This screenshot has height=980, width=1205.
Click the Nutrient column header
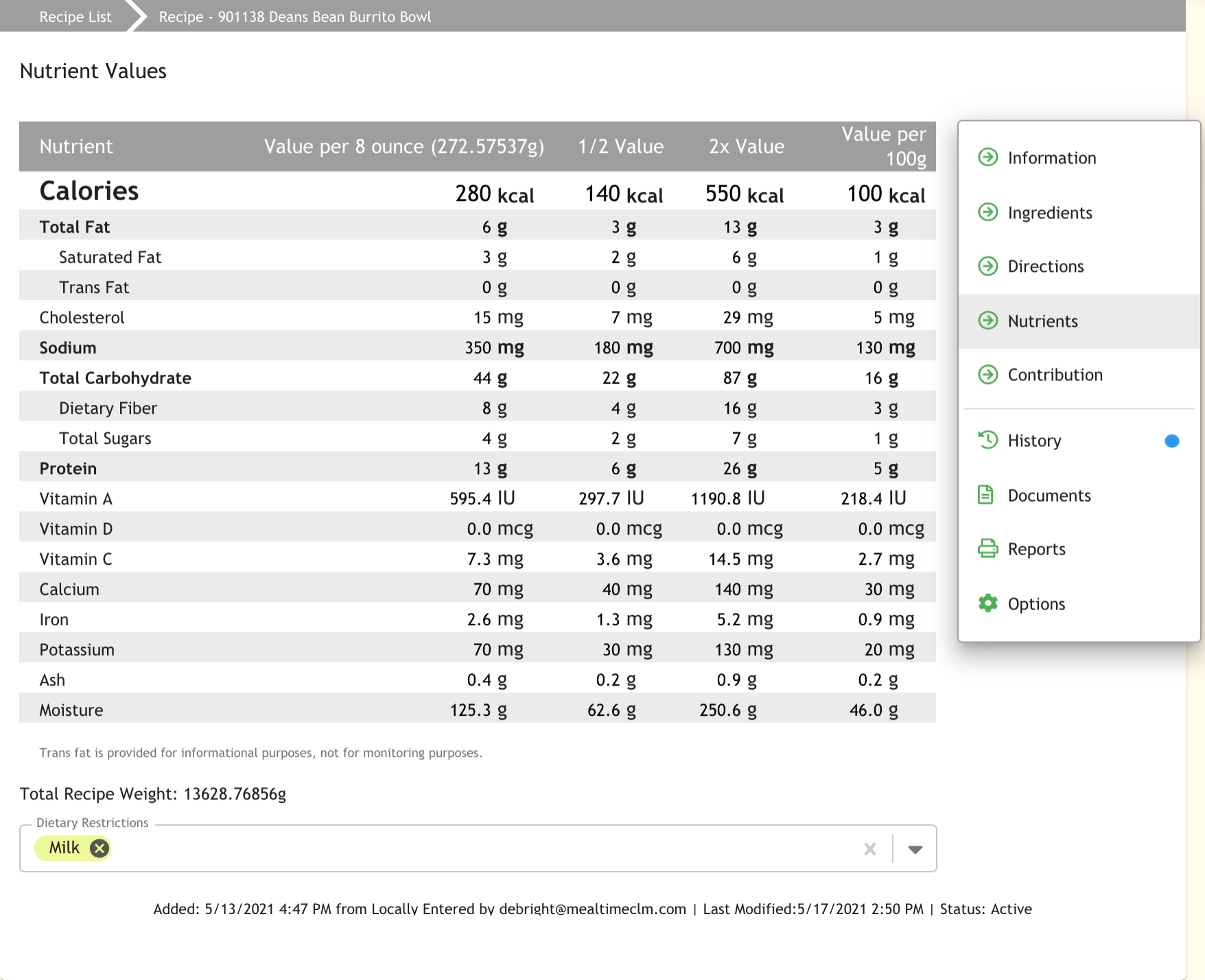click(76, 146)
